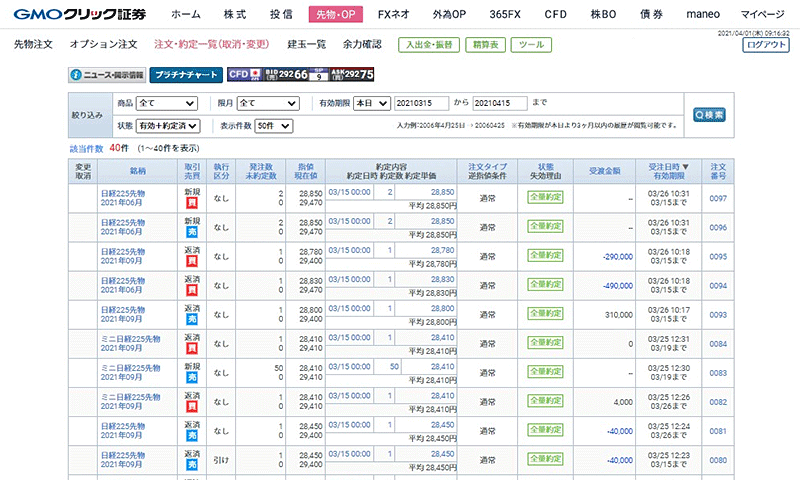The height and width of the screenshot is (480, 800).
Task: Click the CFD bid/ask price ticker
Action: 300,74
